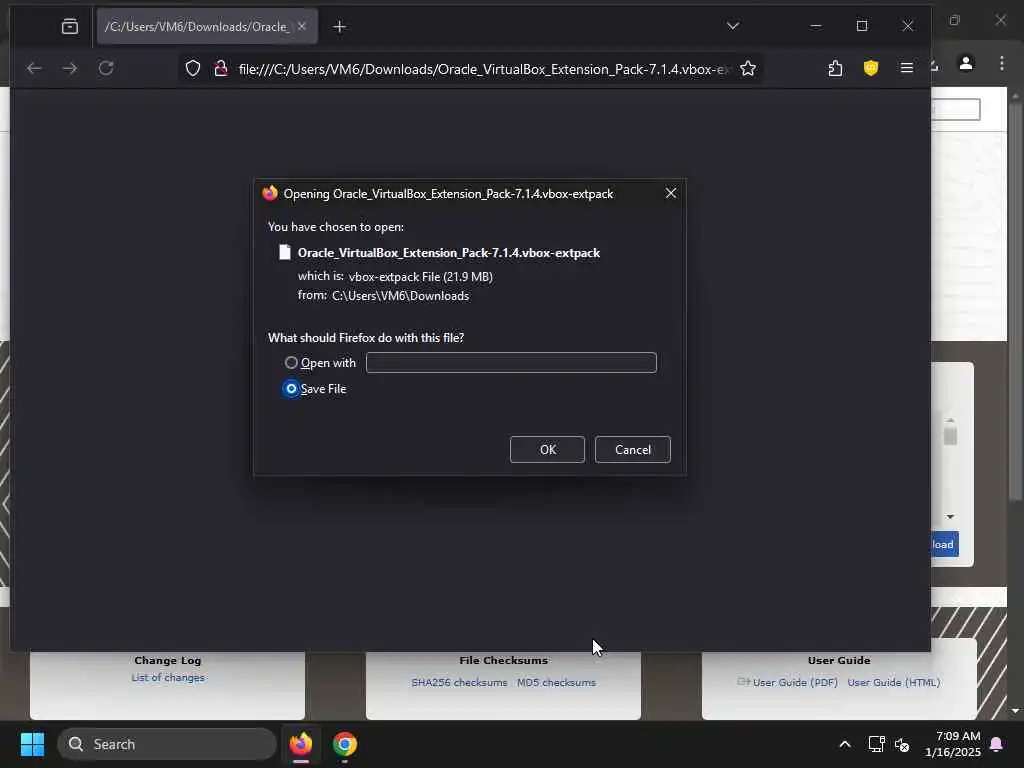Bookmark this page with the star icon
Viewport: 1024px width, 768px height.
748,69
